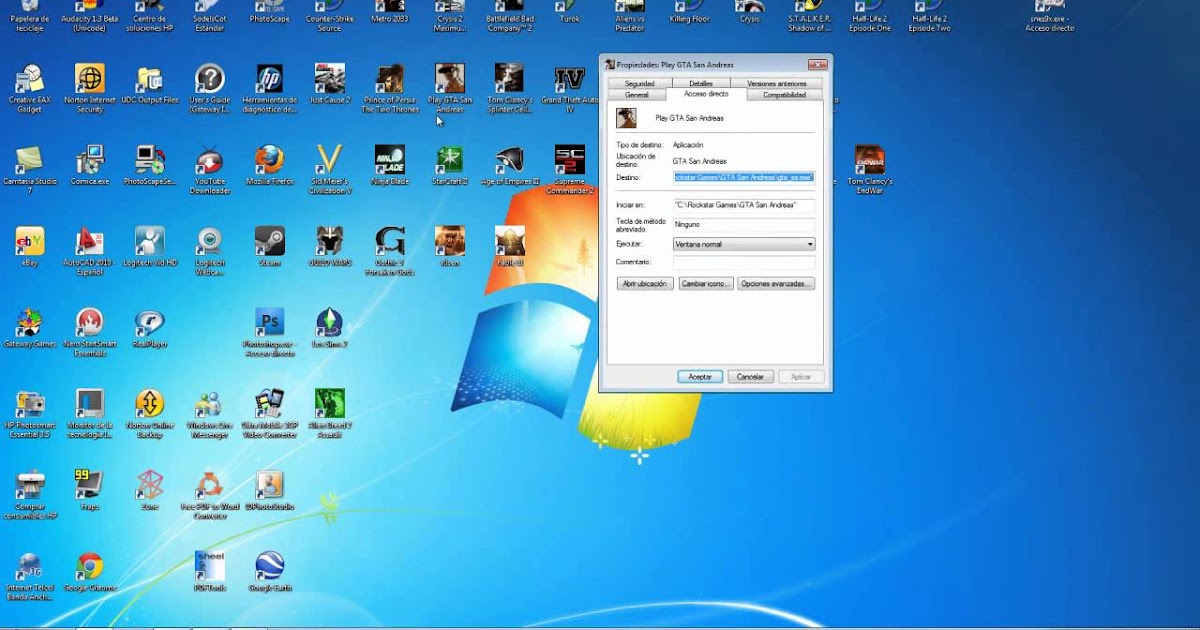The image size is (1200, 630).
Task: Launch Counter-Strike Source
Action: (x=330, y=12)
